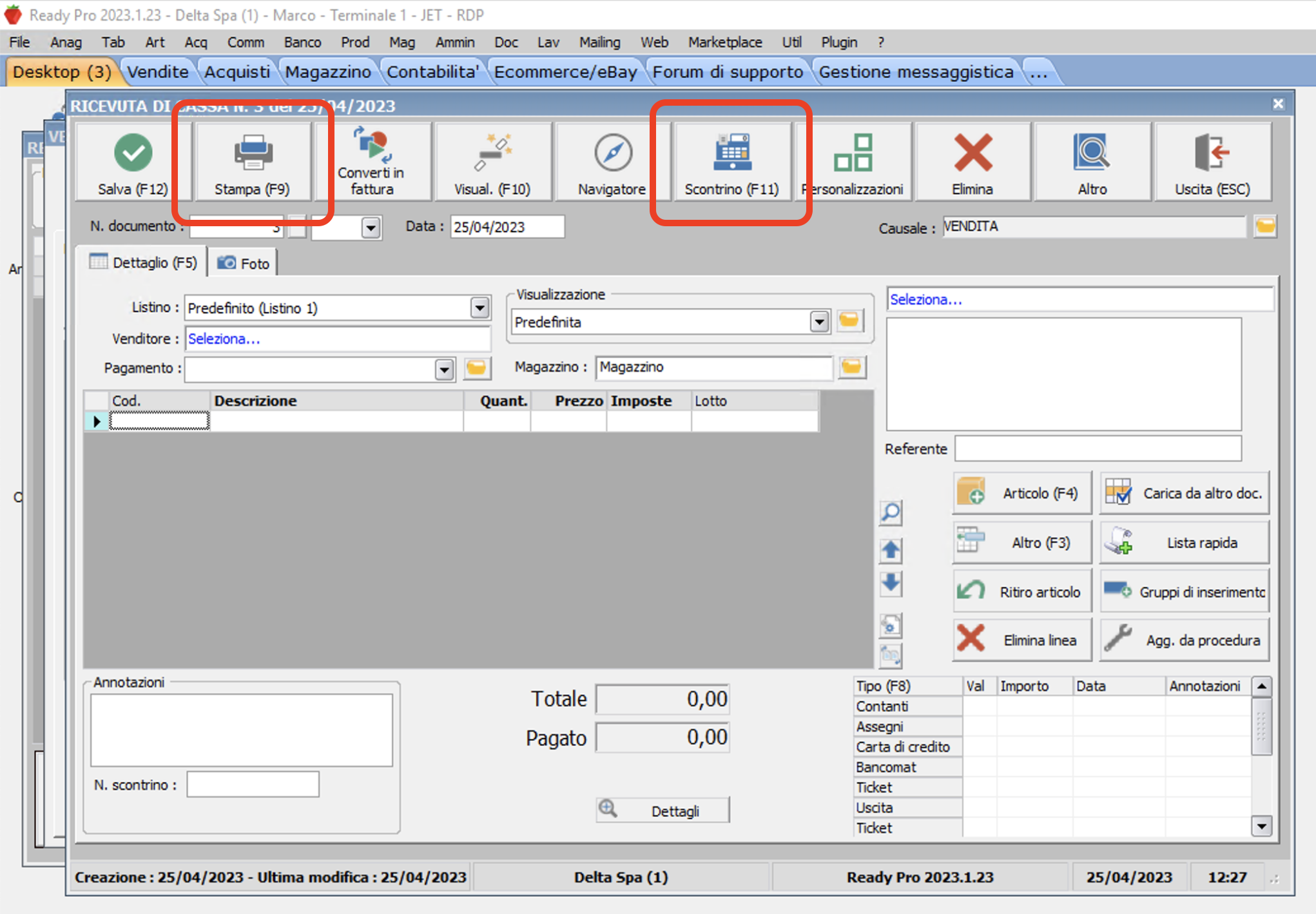The width and height of the screenshot is (1316, 914).
Task: Open the Marketplace menu
Action: point(725,43)
